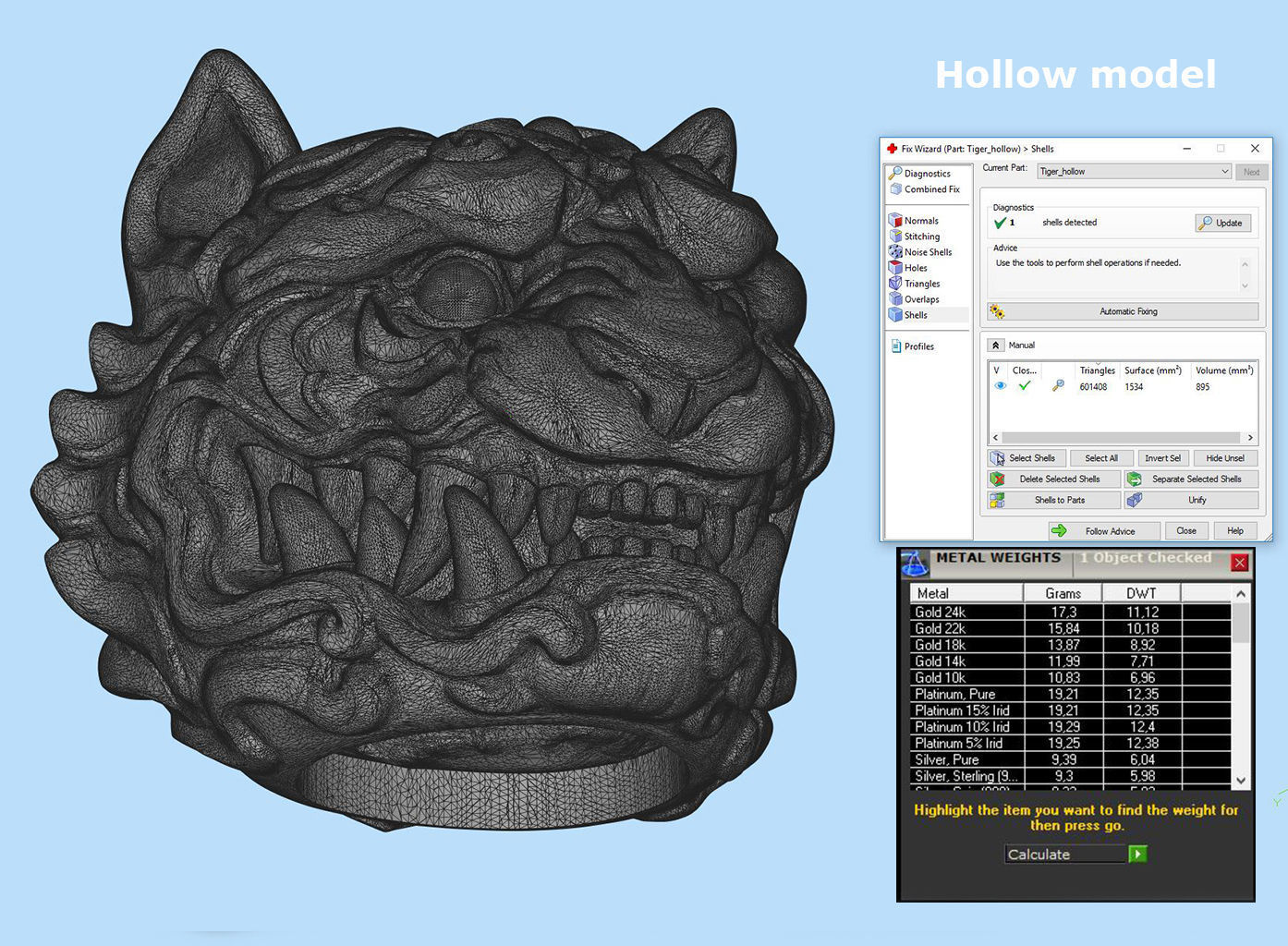Click the 895 volume value
This screenshot has height=946, width=1288.
pos(1202,387)
